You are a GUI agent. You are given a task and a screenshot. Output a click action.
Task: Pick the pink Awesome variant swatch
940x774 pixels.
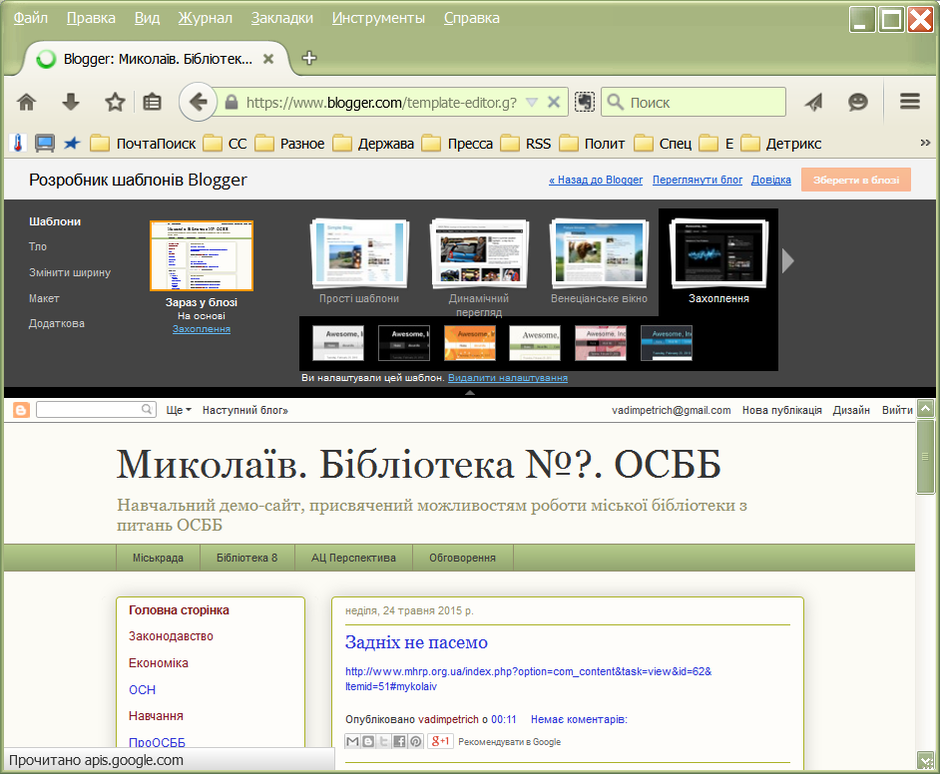pyautogui.click(x=601, y=343)
